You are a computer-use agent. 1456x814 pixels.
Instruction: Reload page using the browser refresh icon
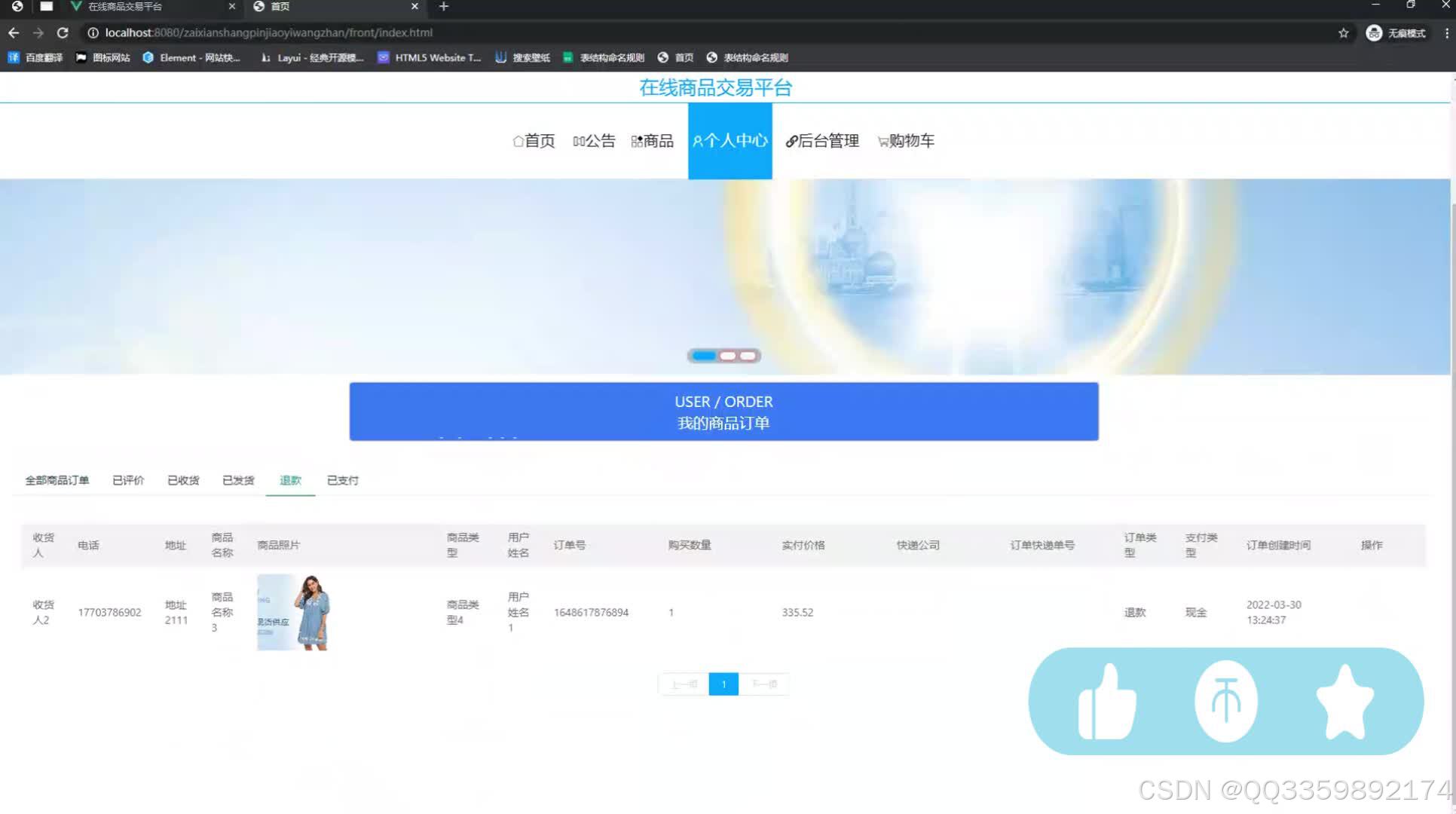click(x=63, y=32)
